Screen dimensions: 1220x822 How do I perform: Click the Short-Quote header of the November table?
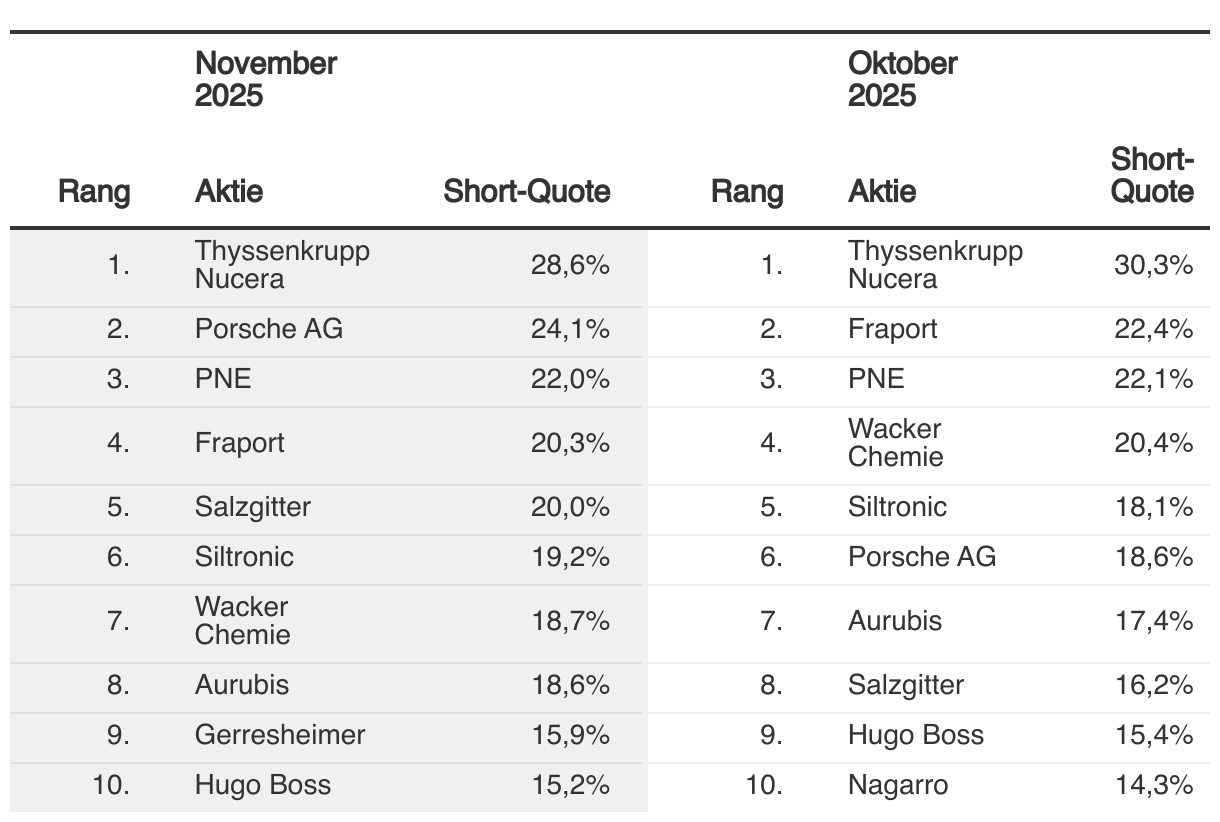[x=527, y=191]
